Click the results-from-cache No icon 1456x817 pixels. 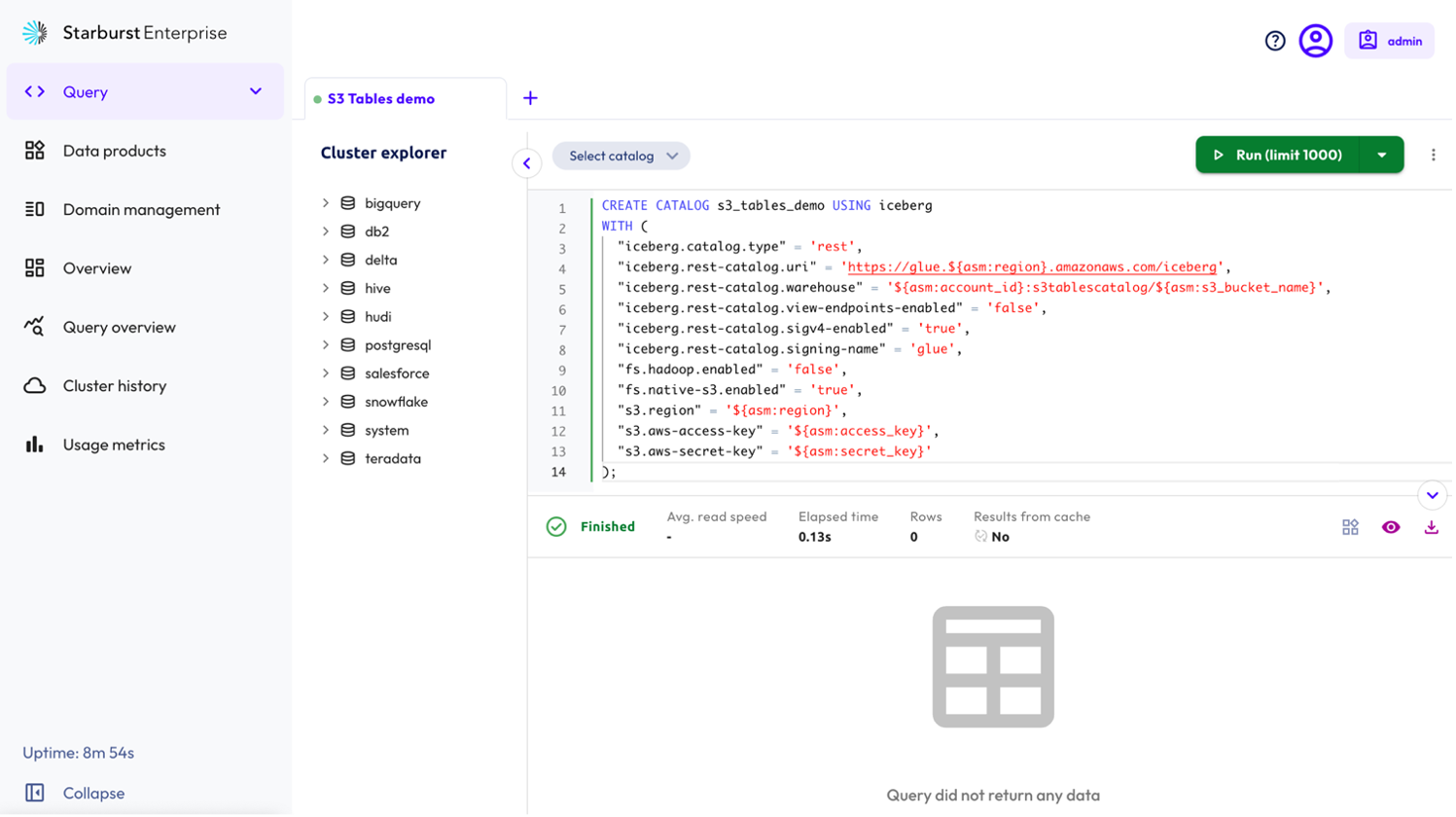point(983,538)
